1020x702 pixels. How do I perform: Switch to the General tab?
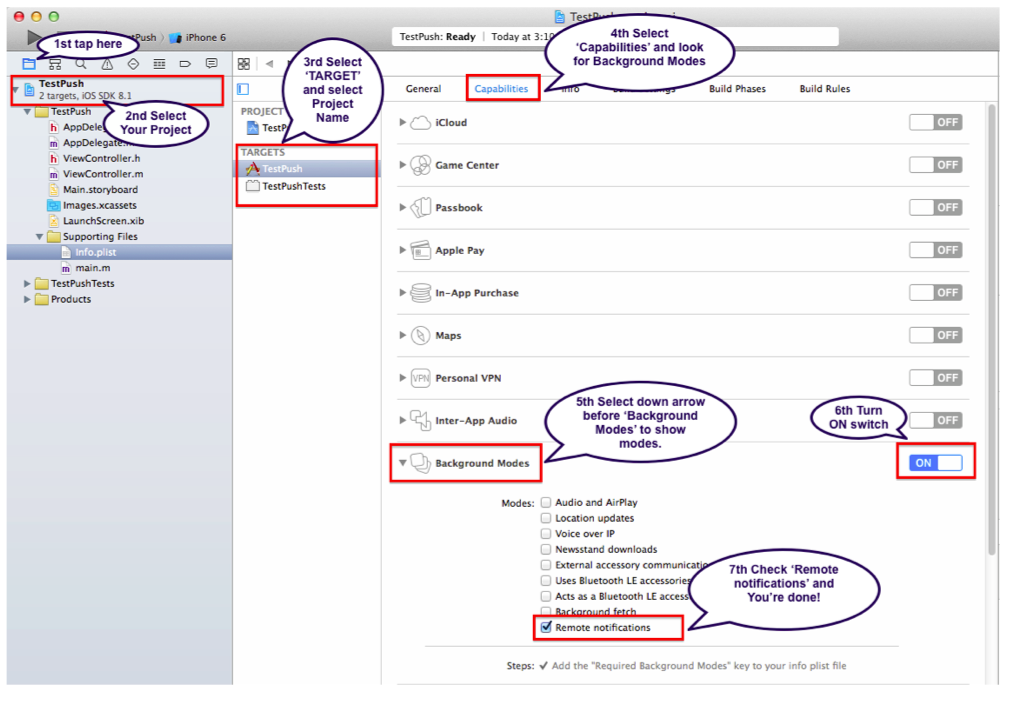(x=423, y=89)
